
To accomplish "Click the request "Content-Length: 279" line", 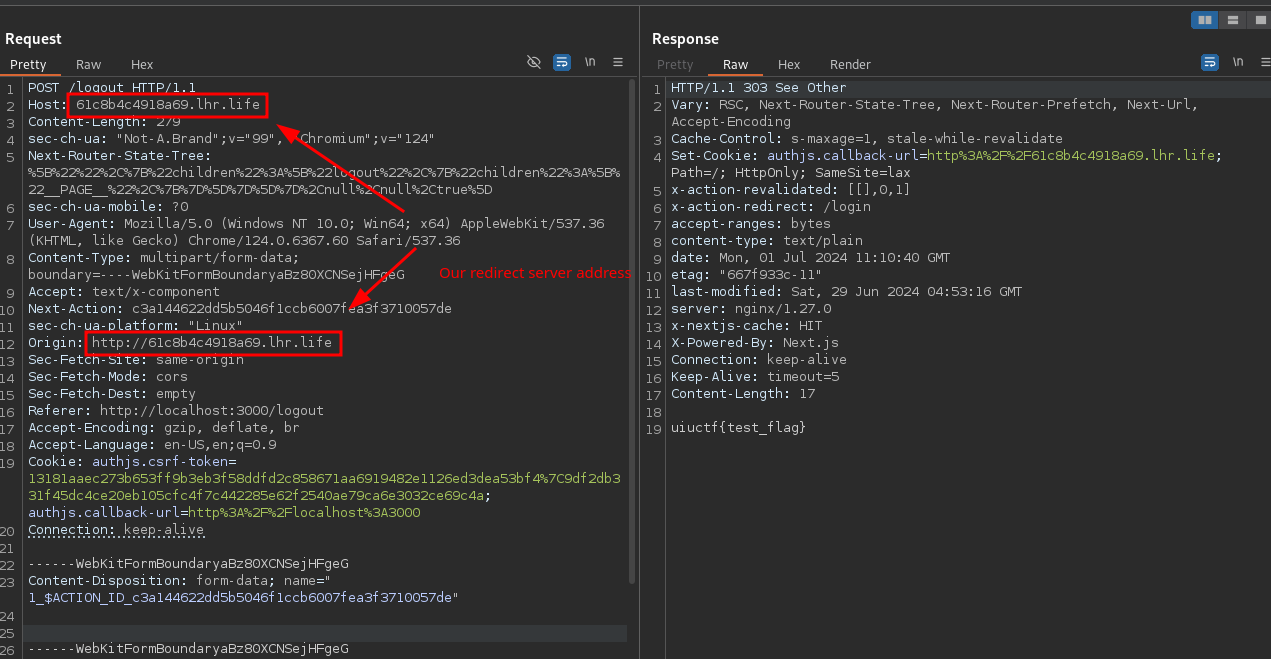I will coord(104,121).
